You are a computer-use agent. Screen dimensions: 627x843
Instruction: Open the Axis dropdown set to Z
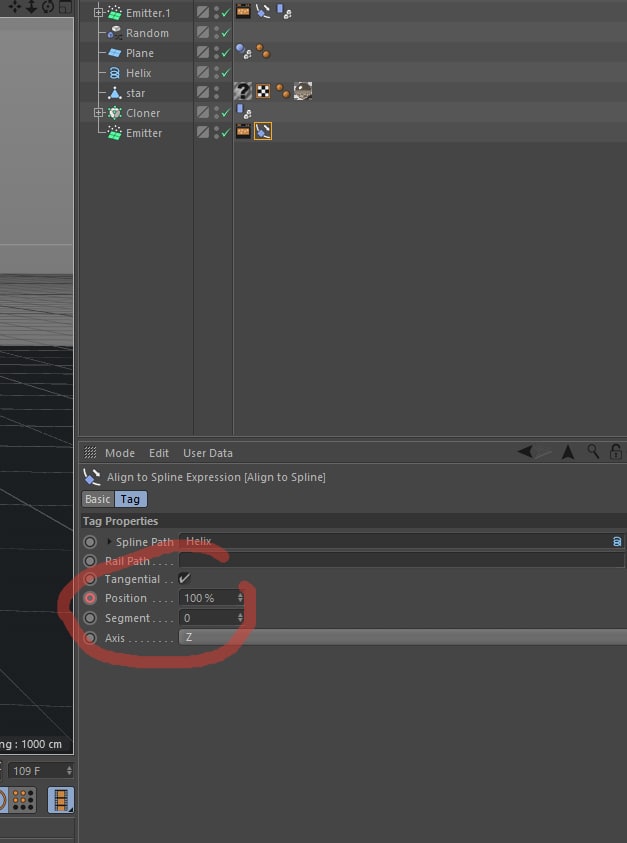pyautogui.click(x=403, y=638)
